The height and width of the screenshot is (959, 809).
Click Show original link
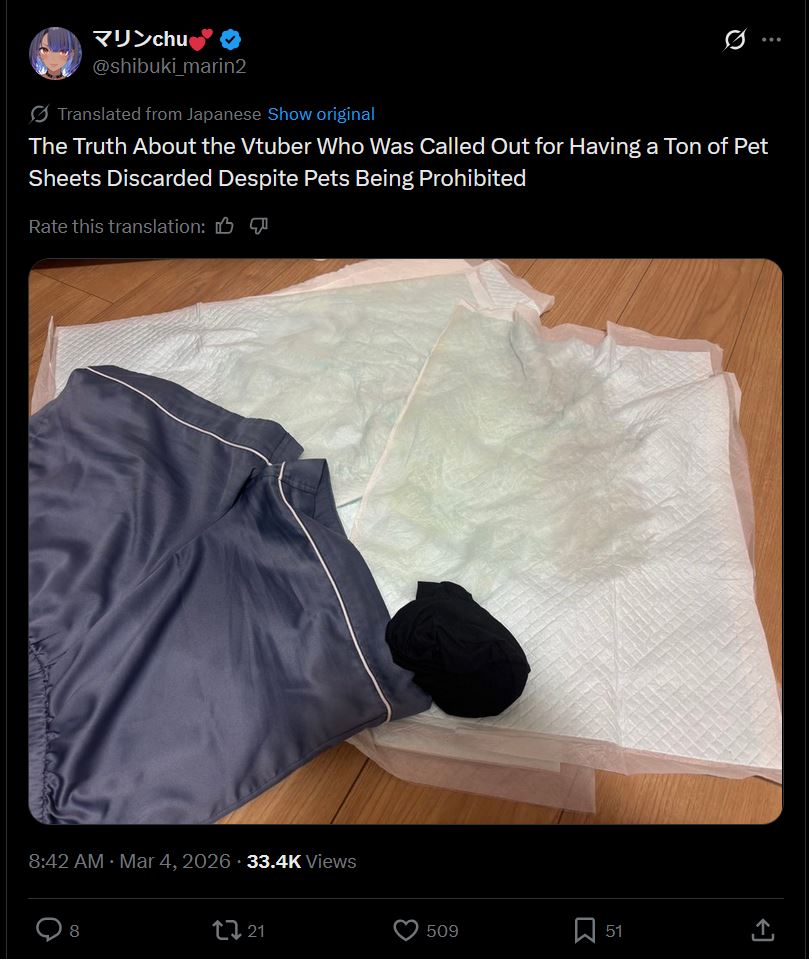point(321,114)
